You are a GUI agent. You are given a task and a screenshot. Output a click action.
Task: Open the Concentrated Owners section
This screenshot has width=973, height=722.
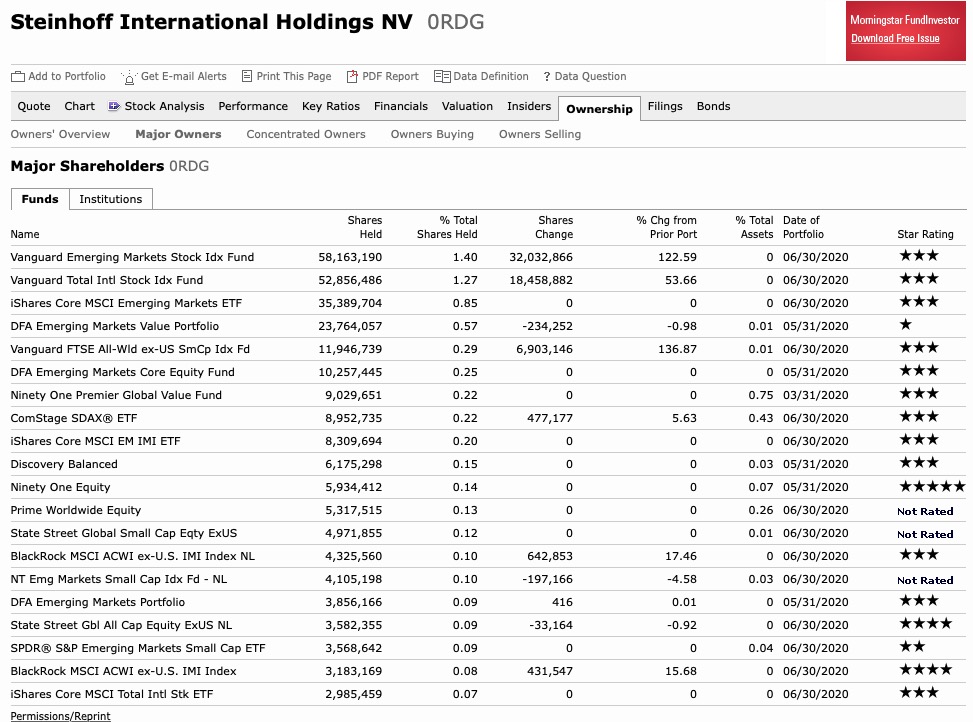(x=305, y=133)
